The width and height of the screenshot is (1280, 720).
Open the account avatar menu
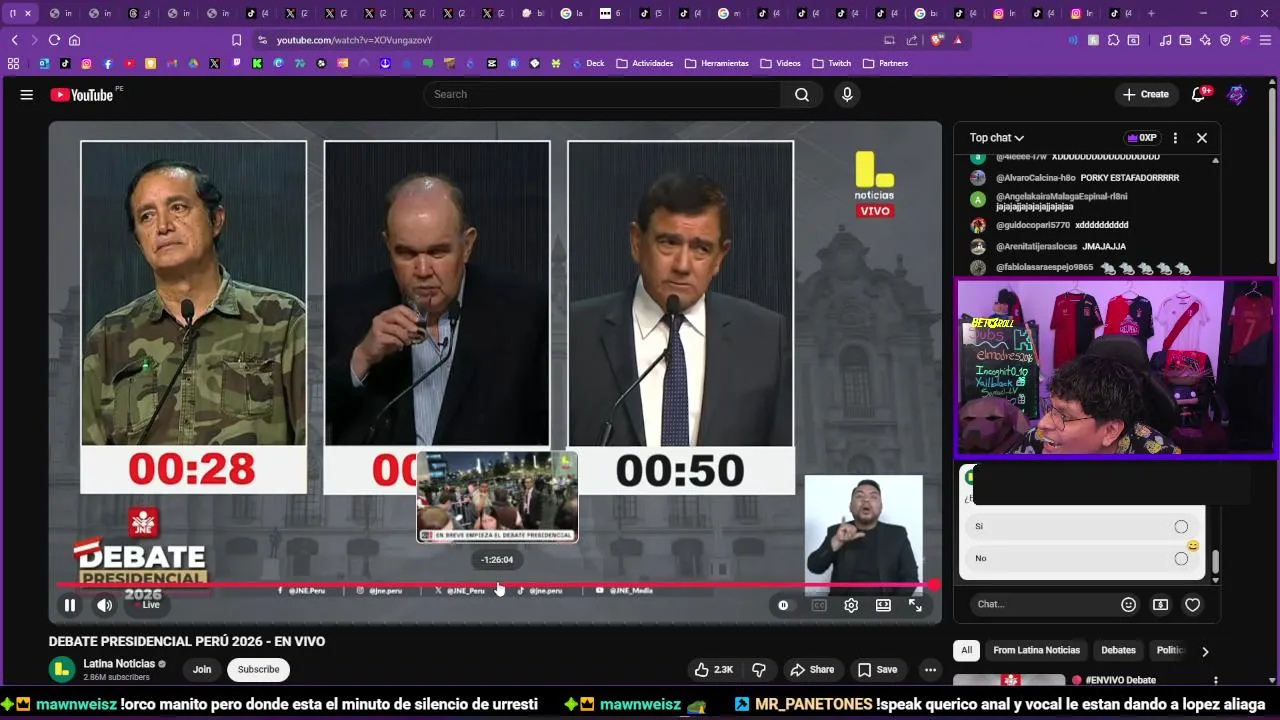click(x=1237, y=94)
